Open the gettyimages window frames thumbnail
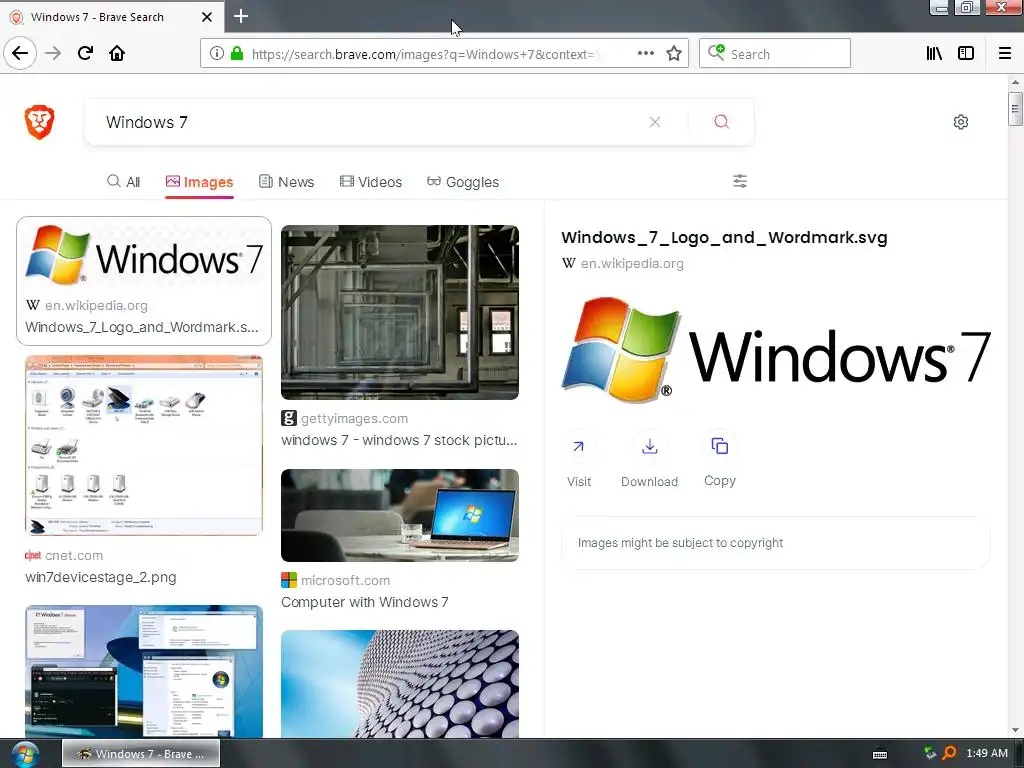This screenshot has height=768, width=1024. 400,312
